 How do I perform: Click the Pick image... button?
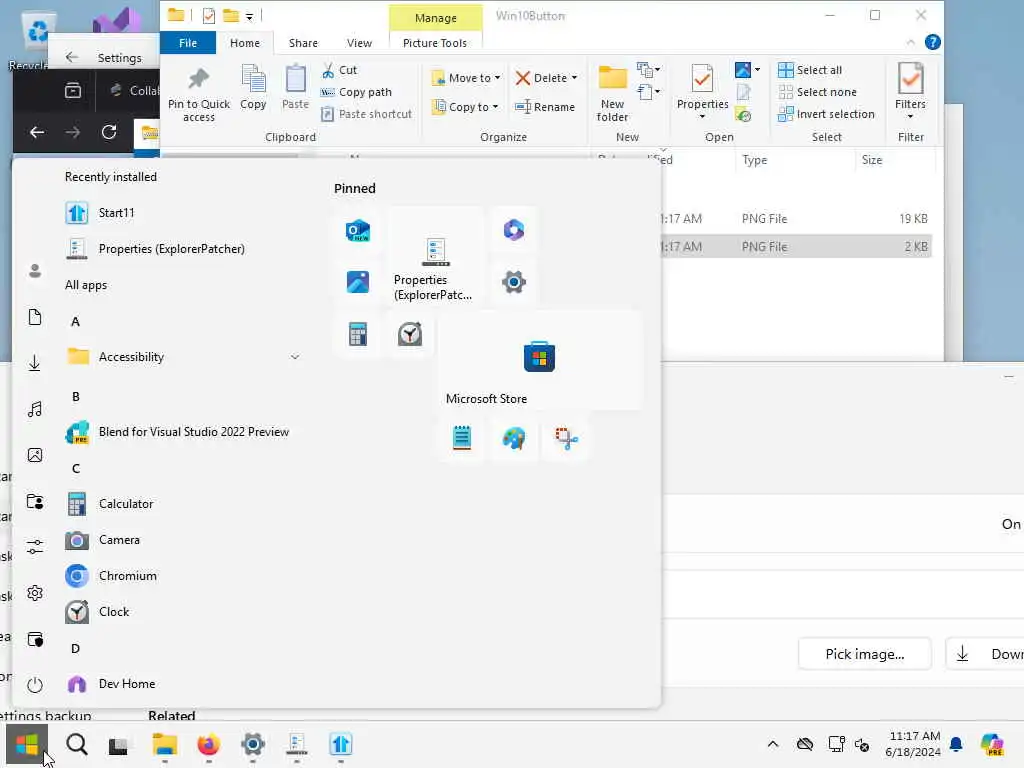coord(865,654)
